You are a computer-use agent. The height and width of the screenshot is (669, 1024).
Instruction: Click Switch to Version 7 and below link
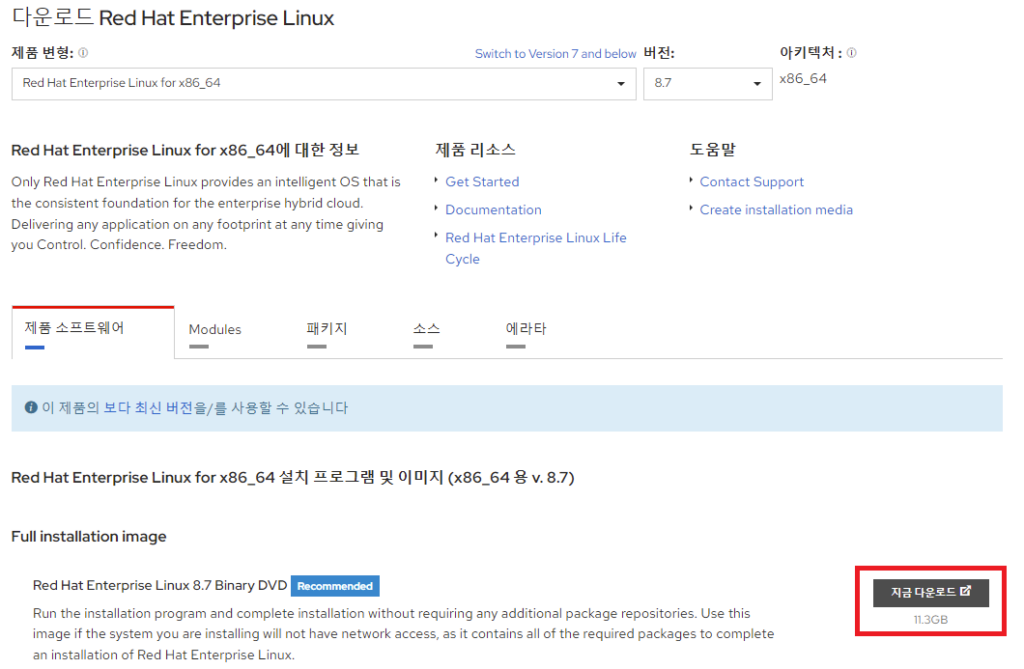555,54
